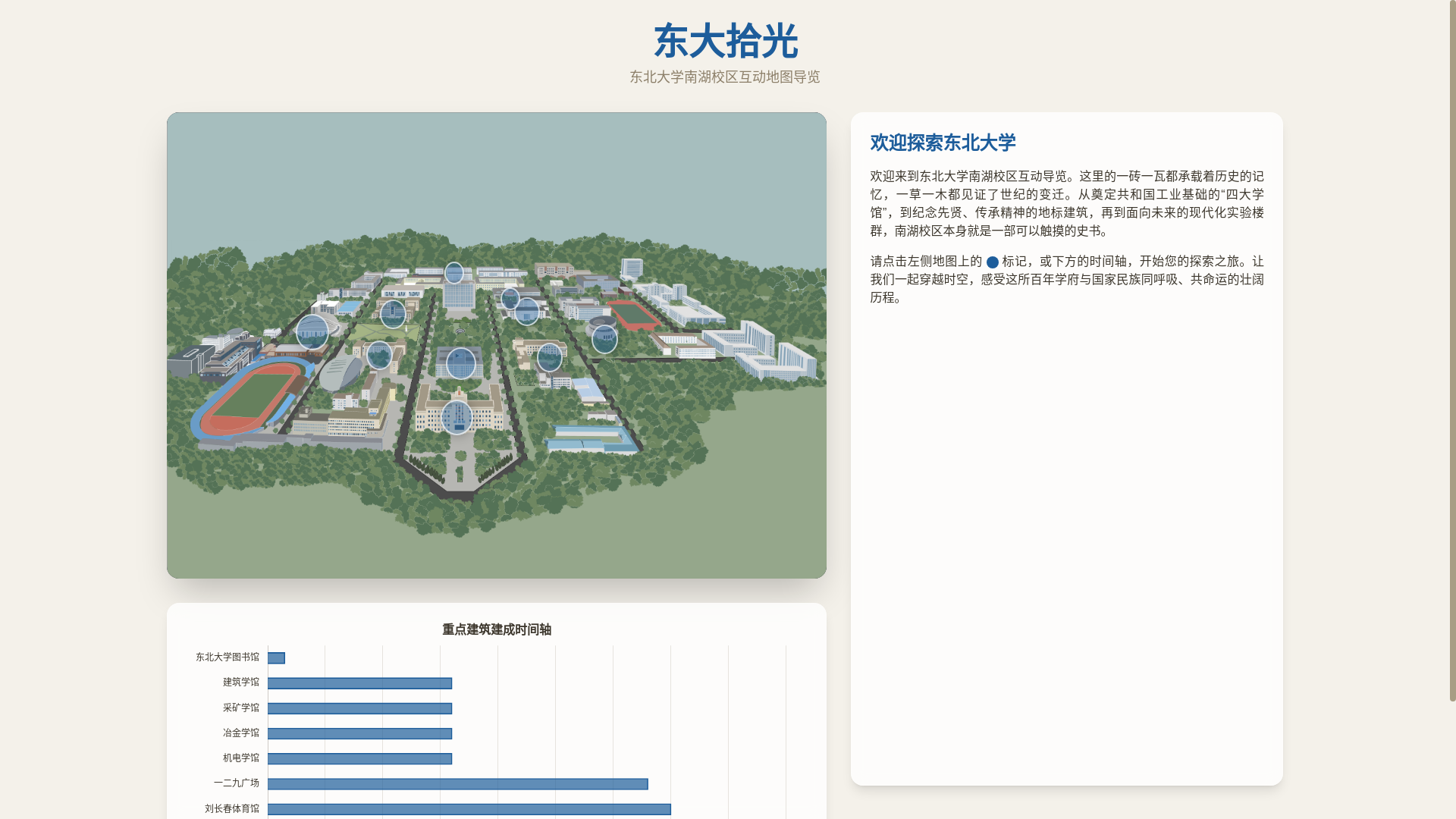
Task: Click the 建筑学馆 timeline bar
Action: [x=359, y=683]
